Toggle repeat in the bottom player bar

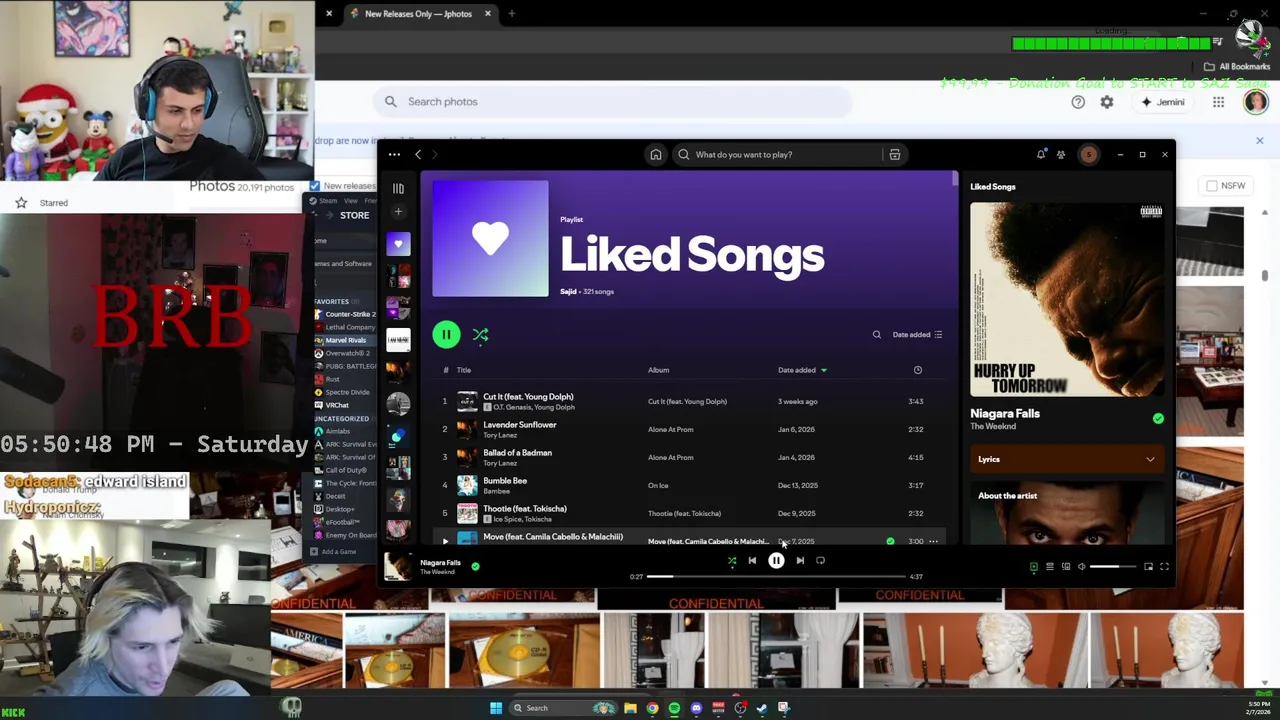(x=820, y=561)
